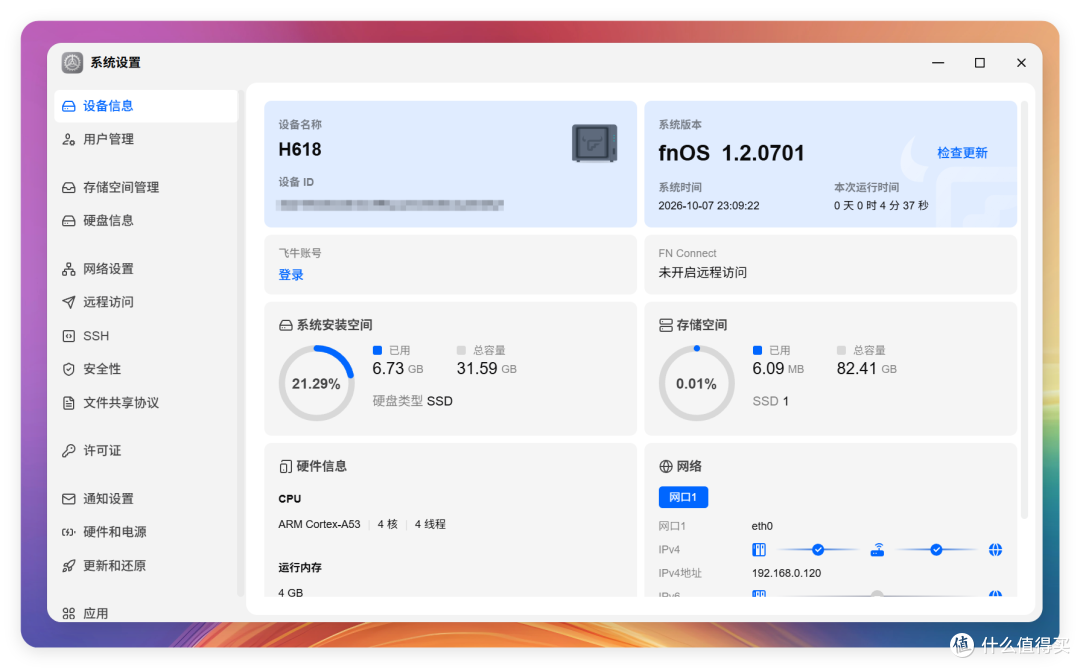The width and height of the screenshot is (1080, 668).
Task: Click 检查更新 link
Action: click(962, 153)
